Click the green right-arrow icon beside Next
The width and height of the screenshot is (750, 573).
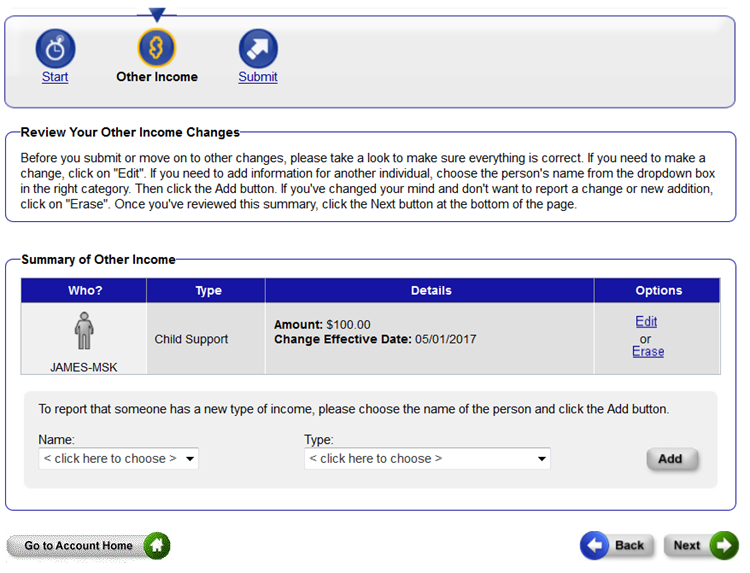(x=724, y=545)
